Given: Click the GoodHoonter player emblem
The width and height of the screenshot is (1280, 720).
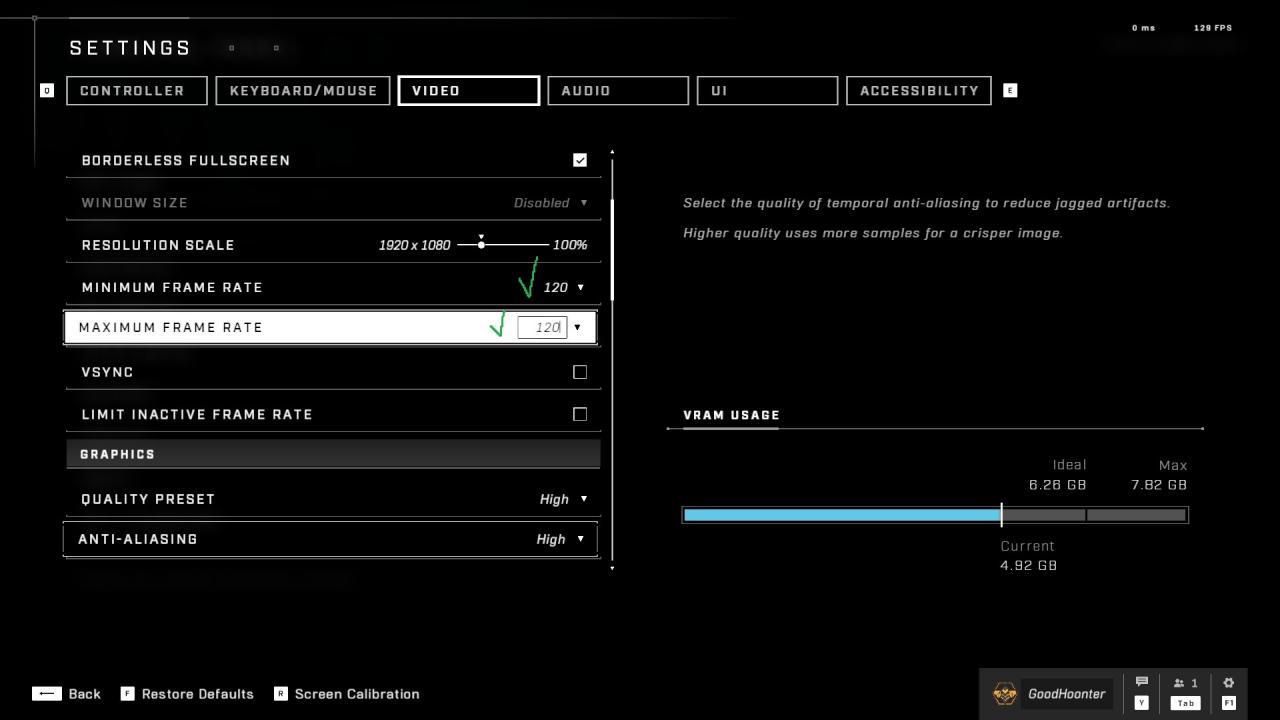Looking at the screenshot, I should tap(1004, 693).
